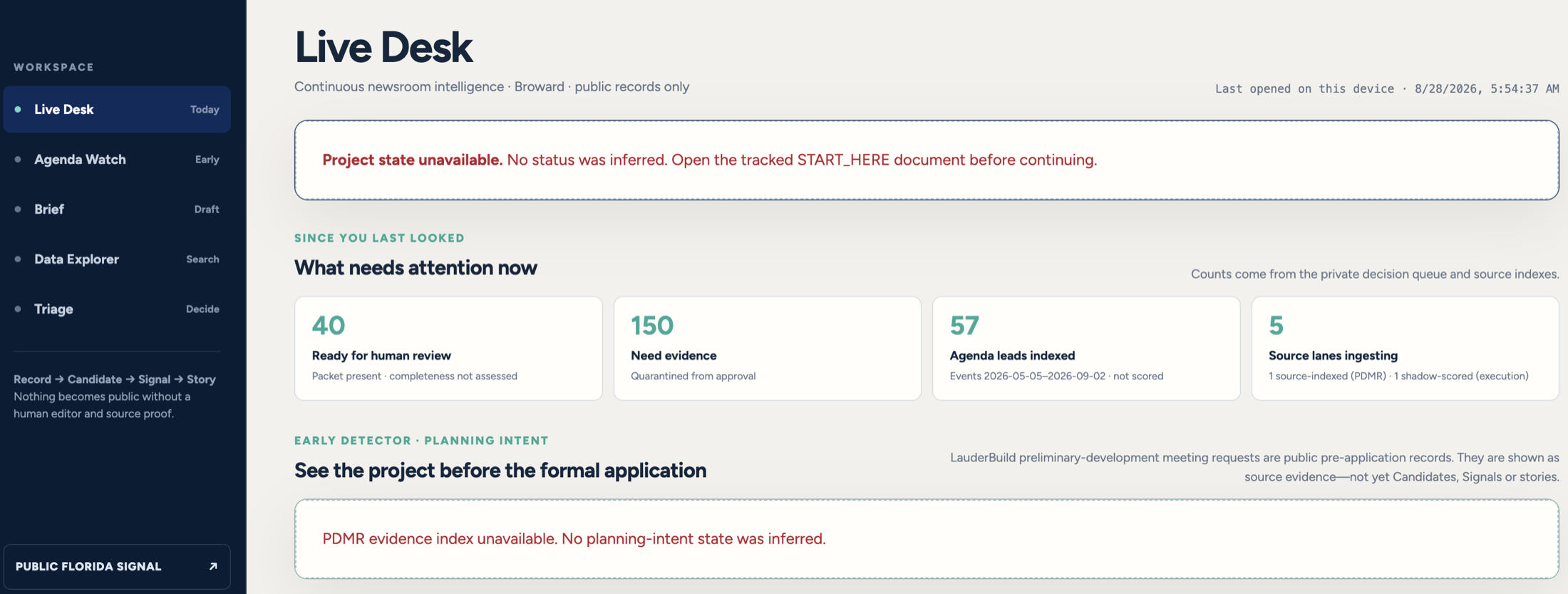This screenshot has width=1568, height=594.
Task: Open the Need evidence card
Action: (x=768, y=348)
